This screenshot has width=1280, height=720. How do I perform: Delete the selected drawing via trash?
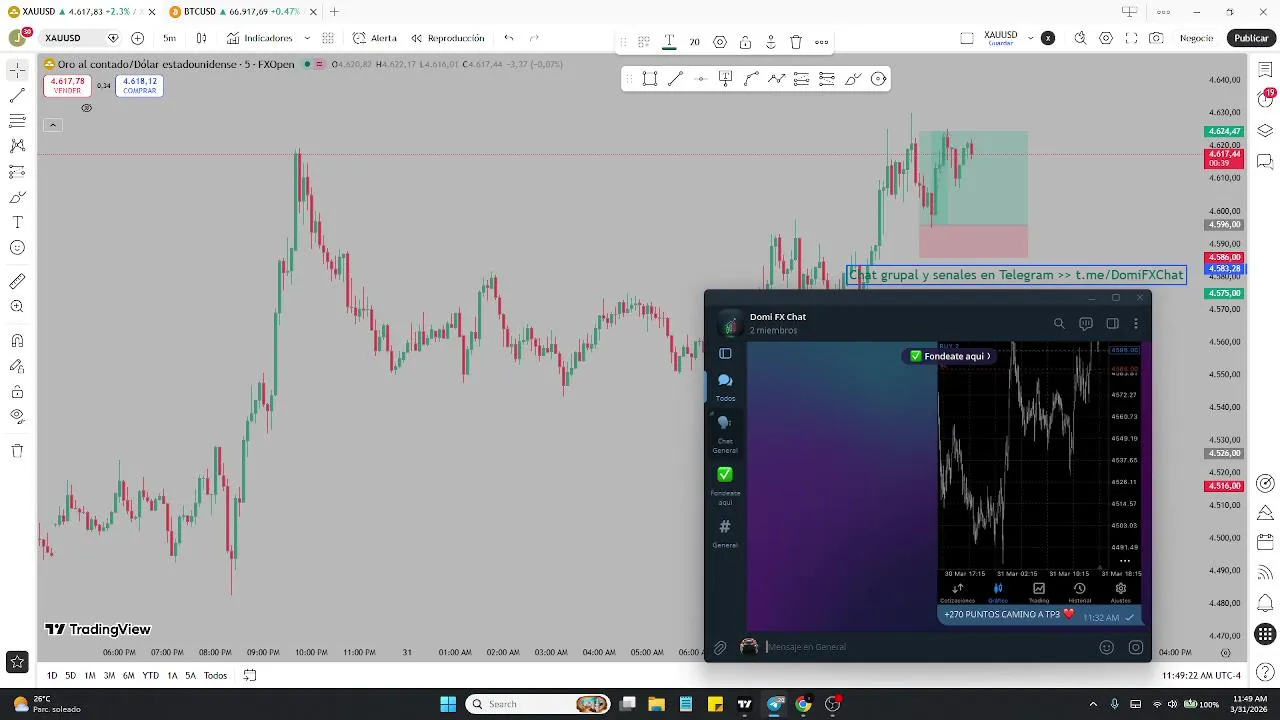tap(796, 42)
